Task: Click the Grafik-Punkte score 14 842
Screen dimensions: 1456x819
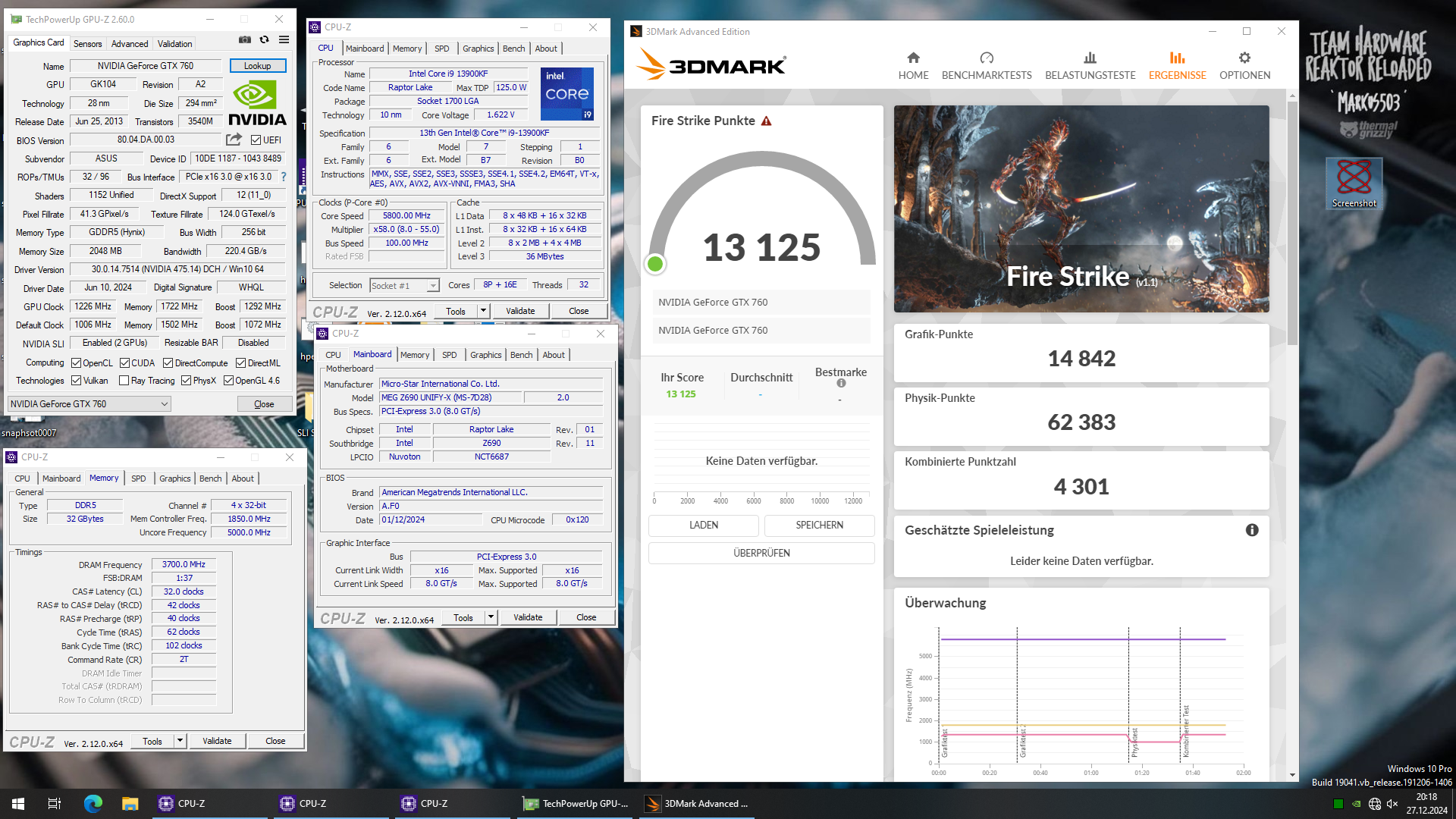Action: pyautogui.click(x=1081, y=359)
